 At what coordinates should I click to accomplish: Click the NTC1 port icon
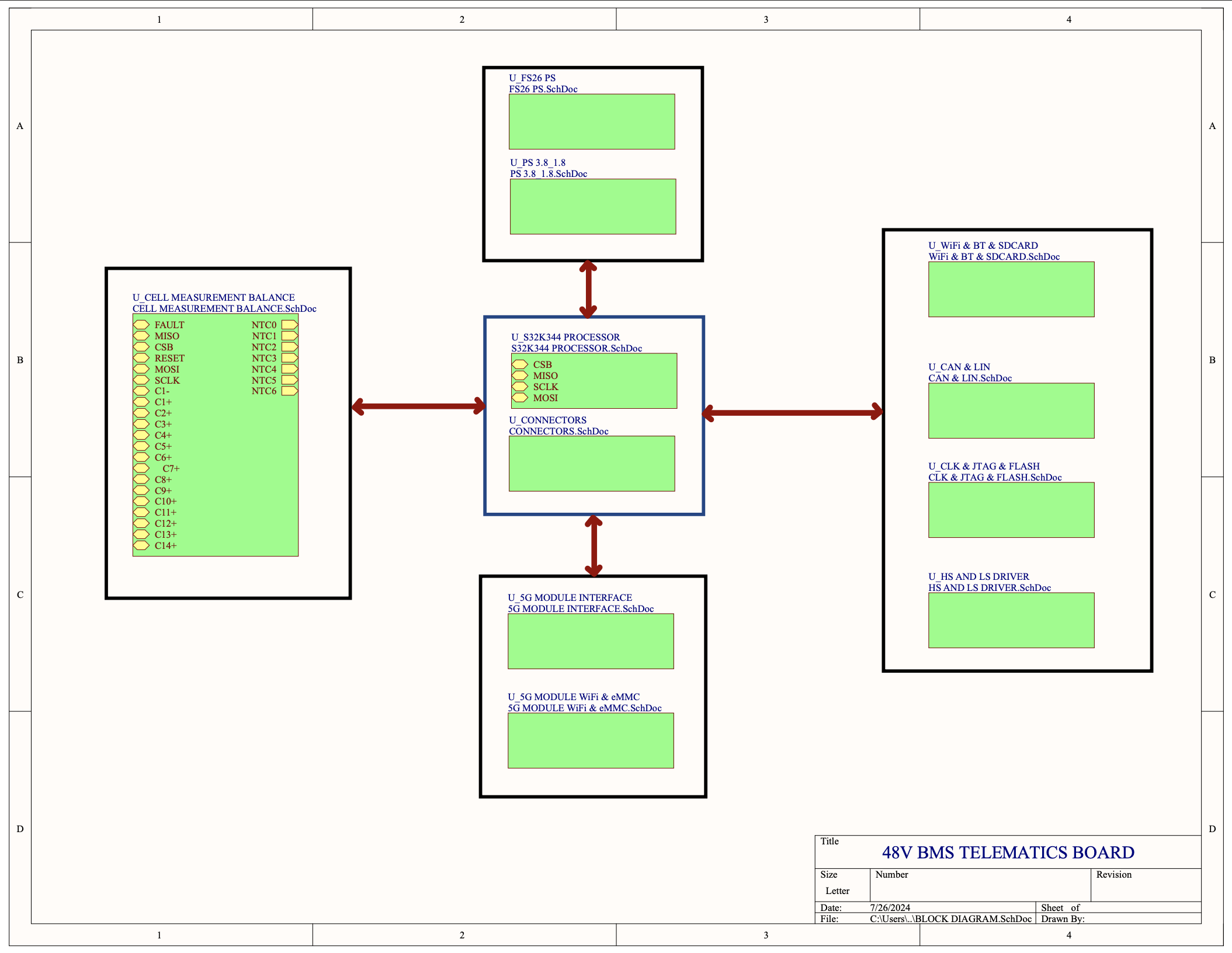pyautogui.click(x=290, y=336)
